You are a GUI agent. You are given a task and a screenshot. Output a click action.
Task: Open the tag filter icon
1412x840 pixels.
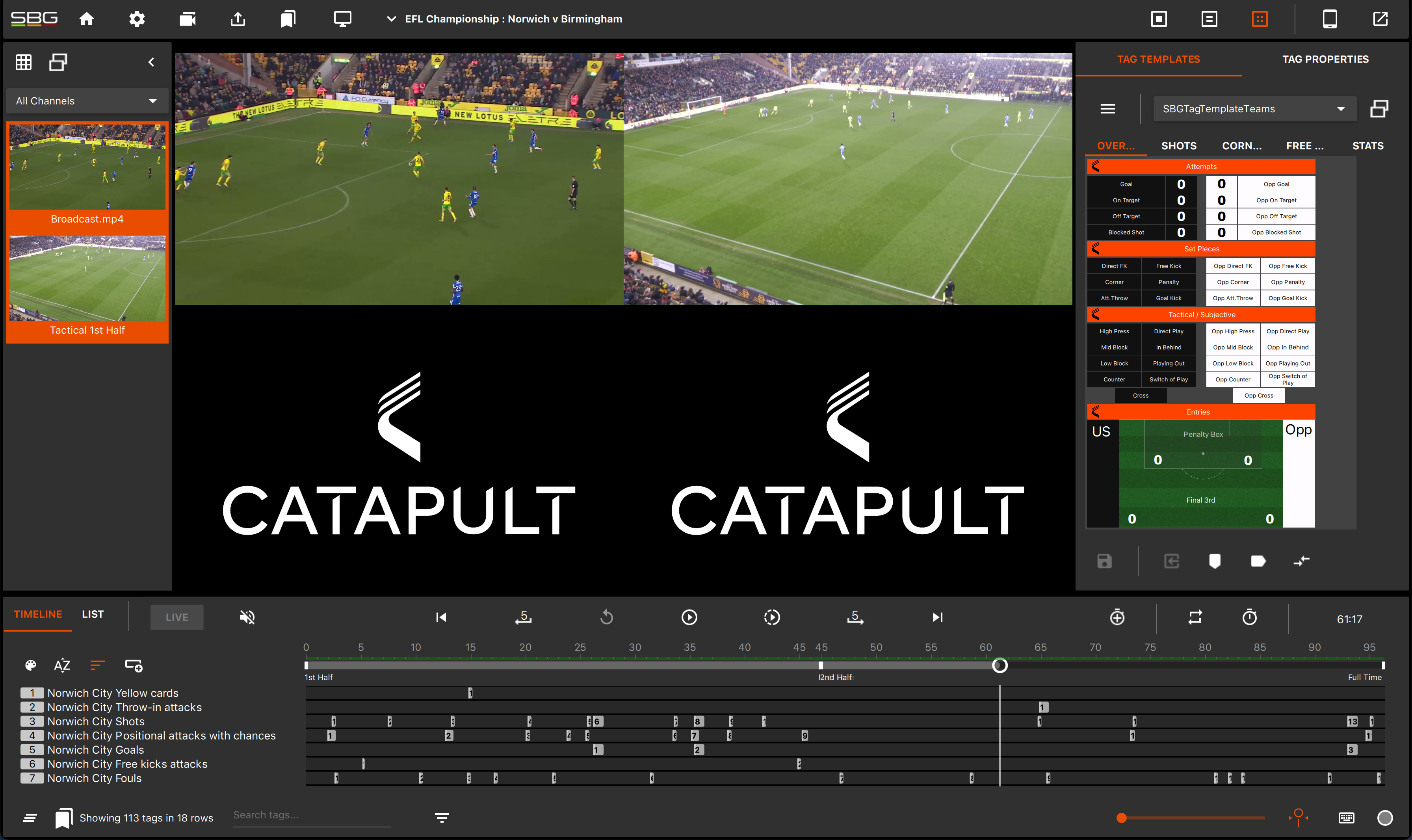click(x=441, y=818)
